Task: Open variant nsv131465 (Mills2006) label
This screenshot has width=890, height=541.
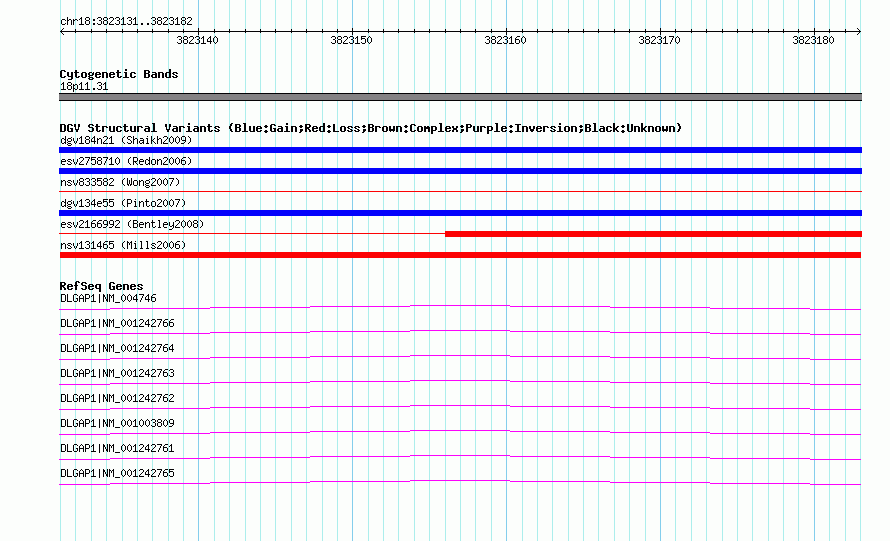Action: (x=123, y=245)
